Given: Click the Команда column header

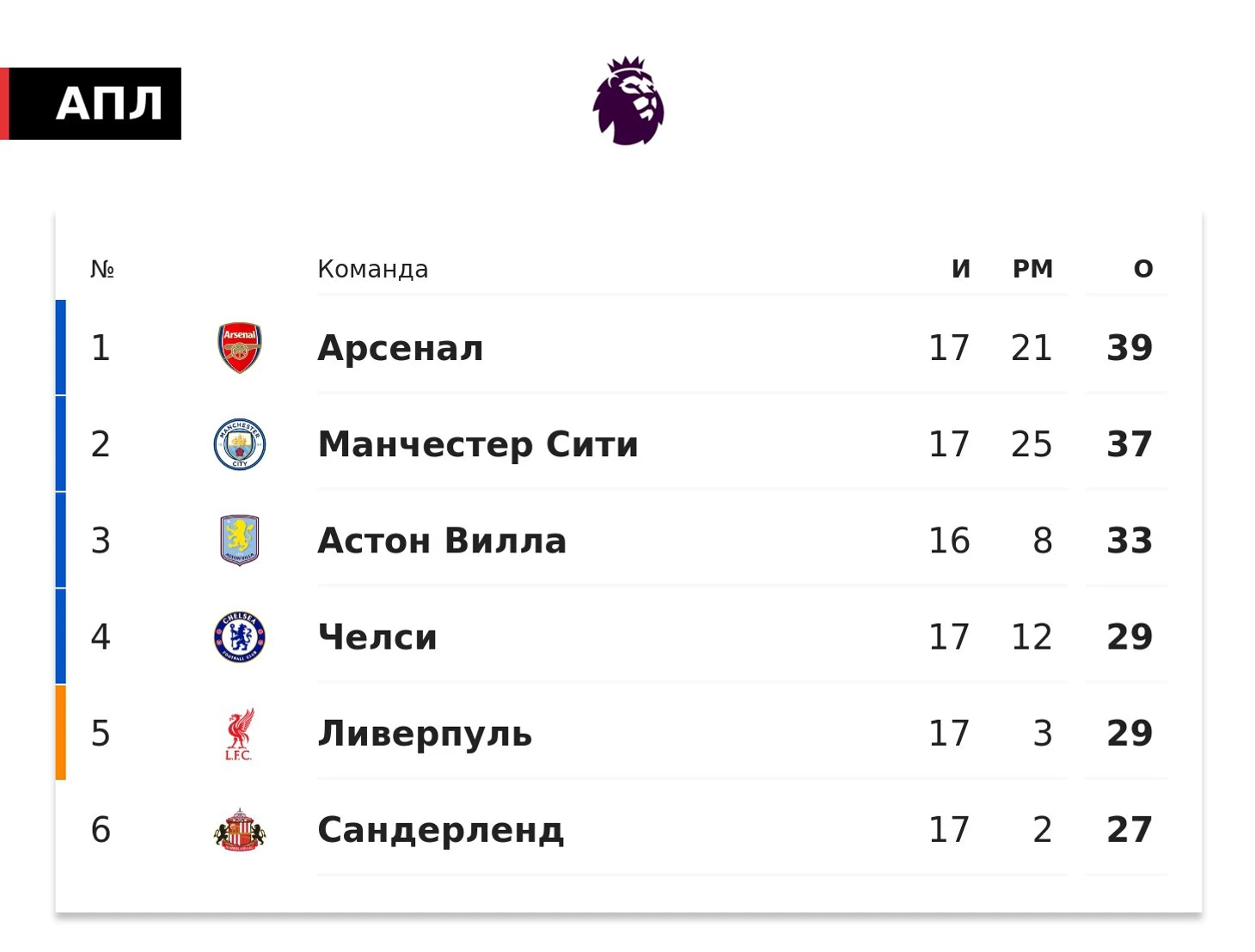Looking at the screenshot, I should [373, 269].
